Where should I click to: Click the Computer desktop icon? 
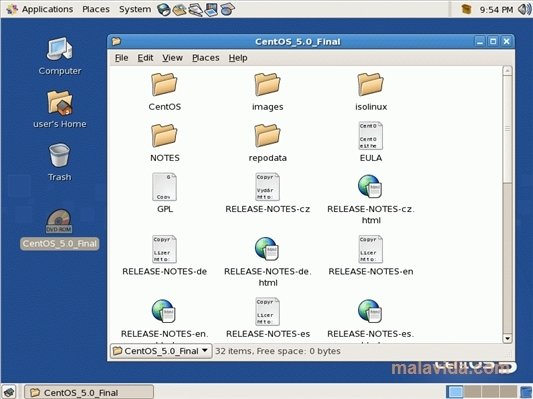[x=59, y=50]
